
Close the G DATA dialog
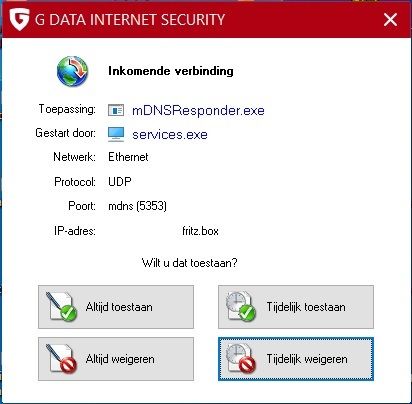coord(390,20)
